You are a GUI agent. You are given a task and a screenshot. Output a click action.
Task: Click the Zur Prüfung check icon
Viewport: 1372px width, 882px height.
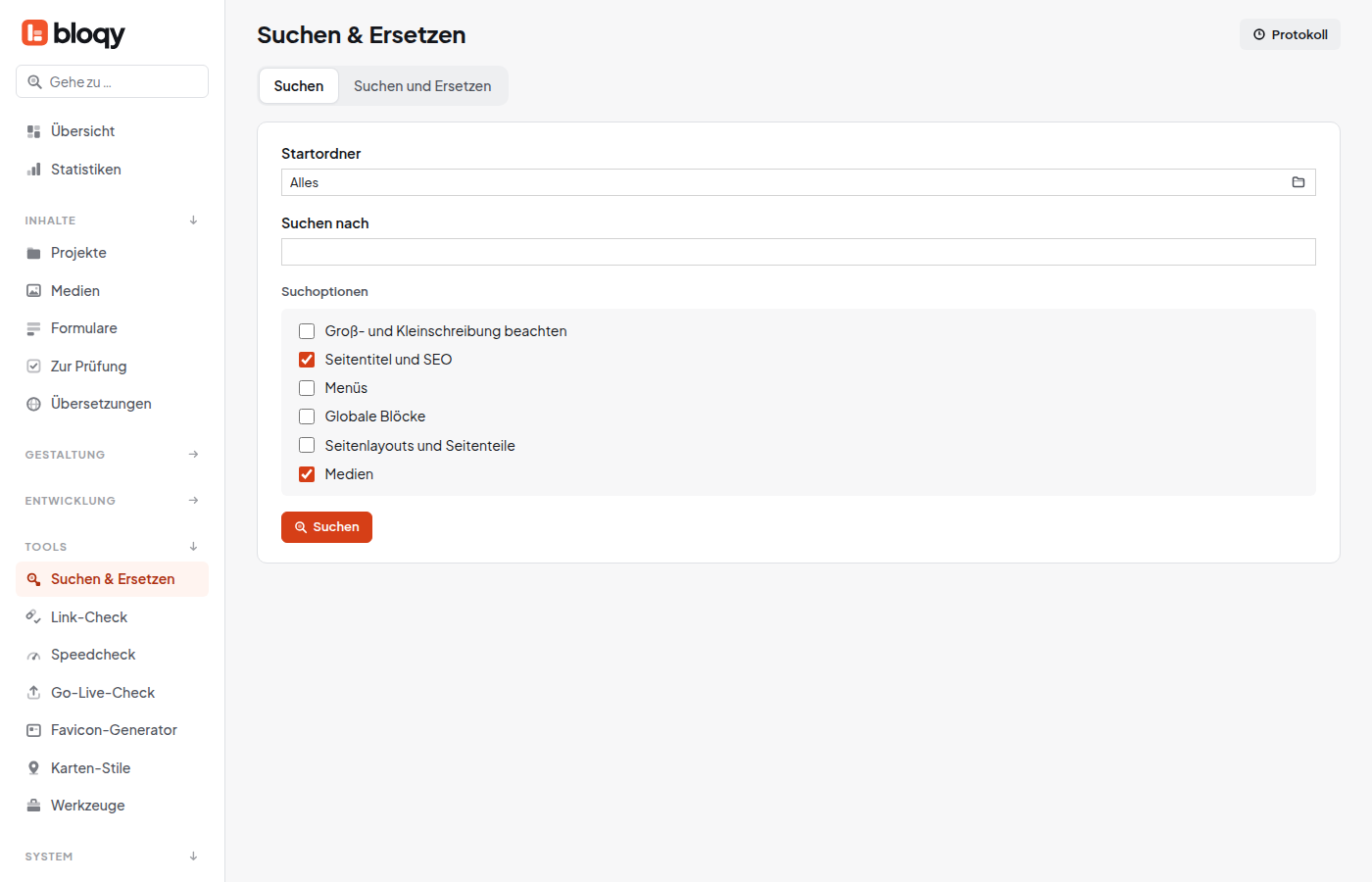[x=33, y=367]
